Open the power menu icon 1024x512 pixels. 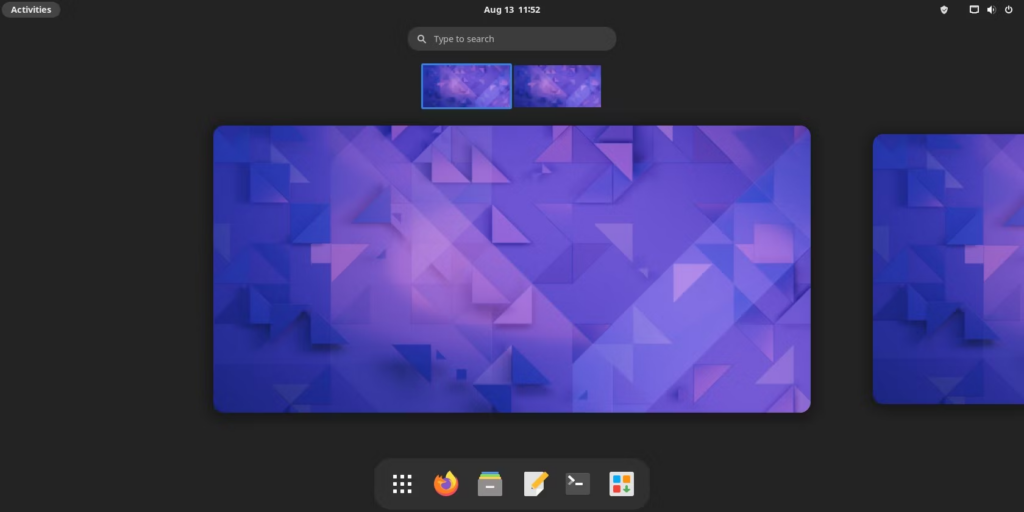click(x=1009, y=10)
